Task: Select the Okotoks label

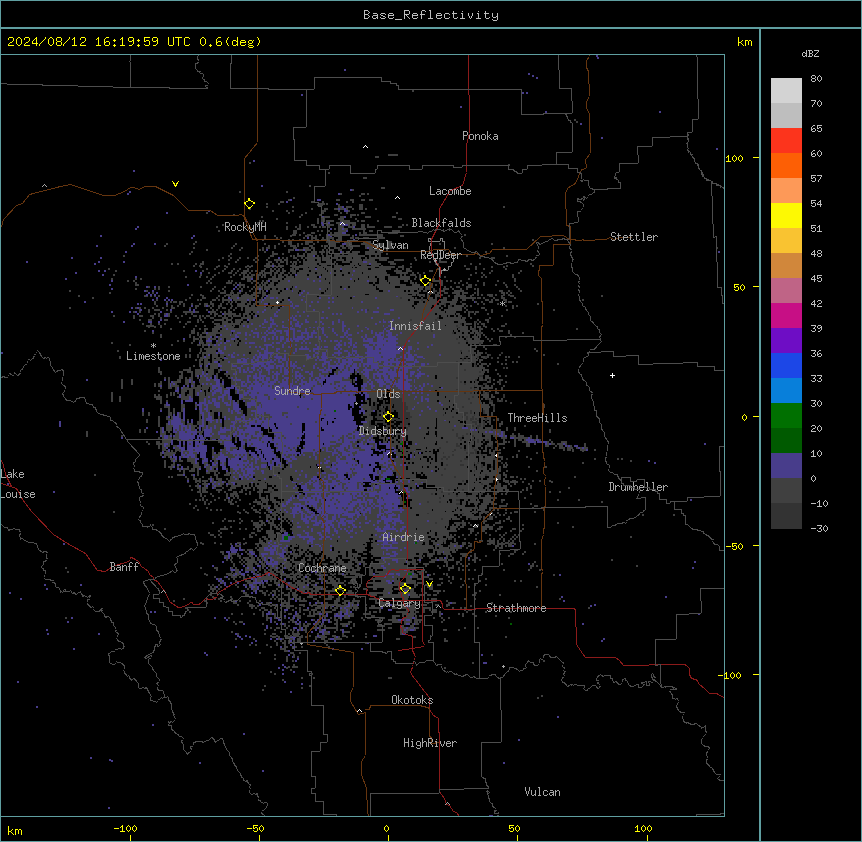Action: click(412, 700)
